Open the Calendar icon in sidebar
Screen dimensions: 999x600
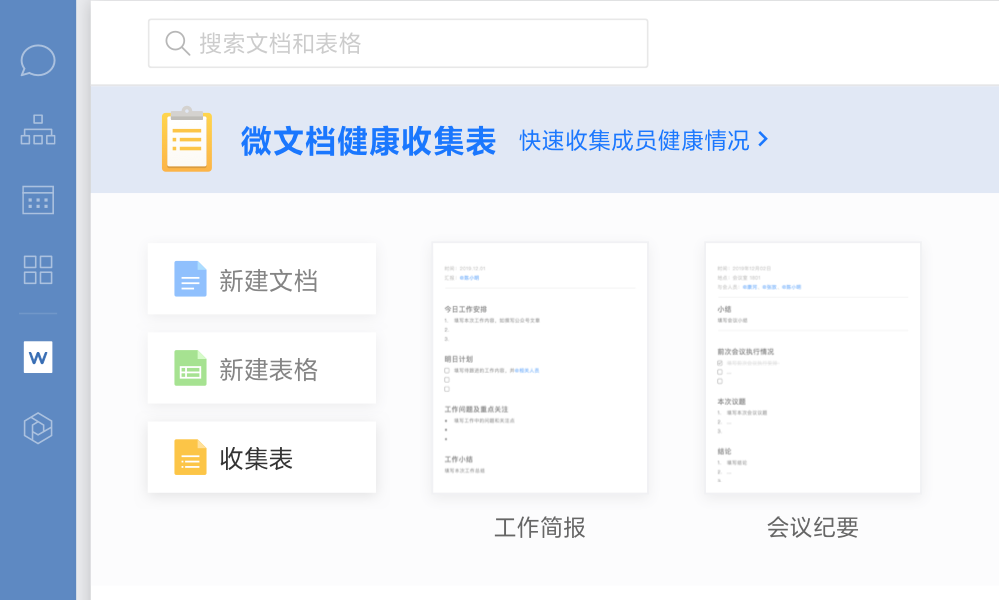38,200
